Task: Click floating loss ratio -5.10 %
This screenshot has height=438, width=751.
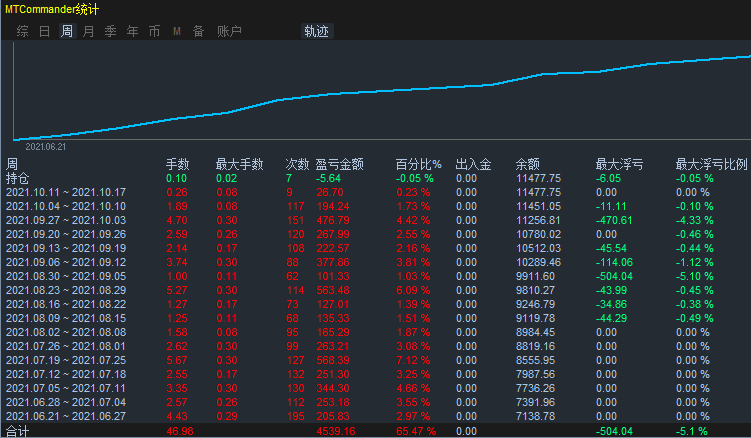Action: 695,276
